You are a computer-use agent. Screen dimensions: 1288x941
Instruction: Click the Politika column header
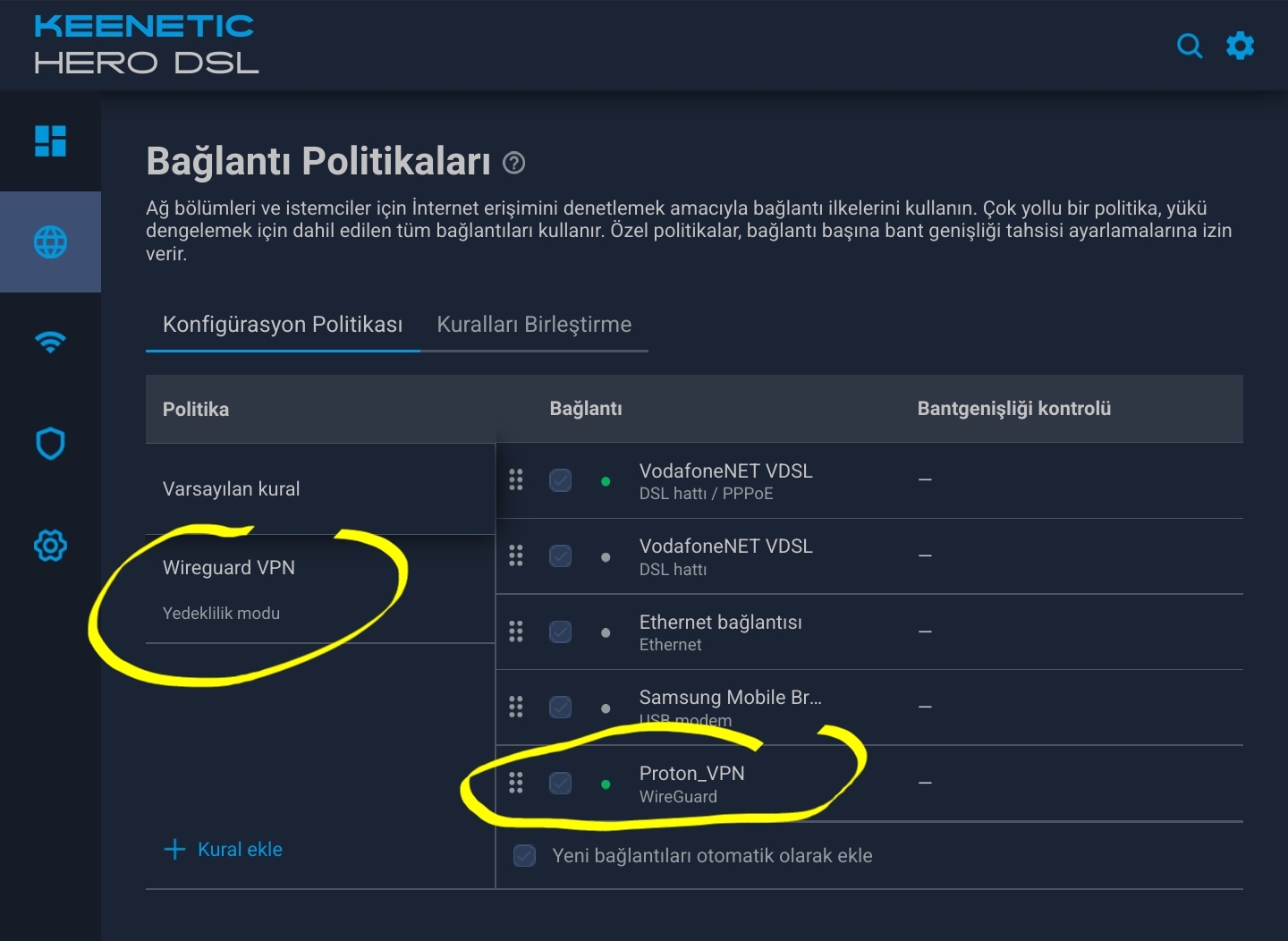[196, 409]
